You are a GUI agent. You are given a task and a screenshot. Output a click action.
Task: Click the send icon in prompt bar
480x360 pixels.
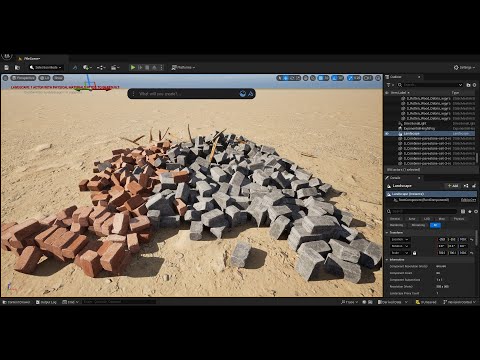pyautogui.click(x=251, y=94)
